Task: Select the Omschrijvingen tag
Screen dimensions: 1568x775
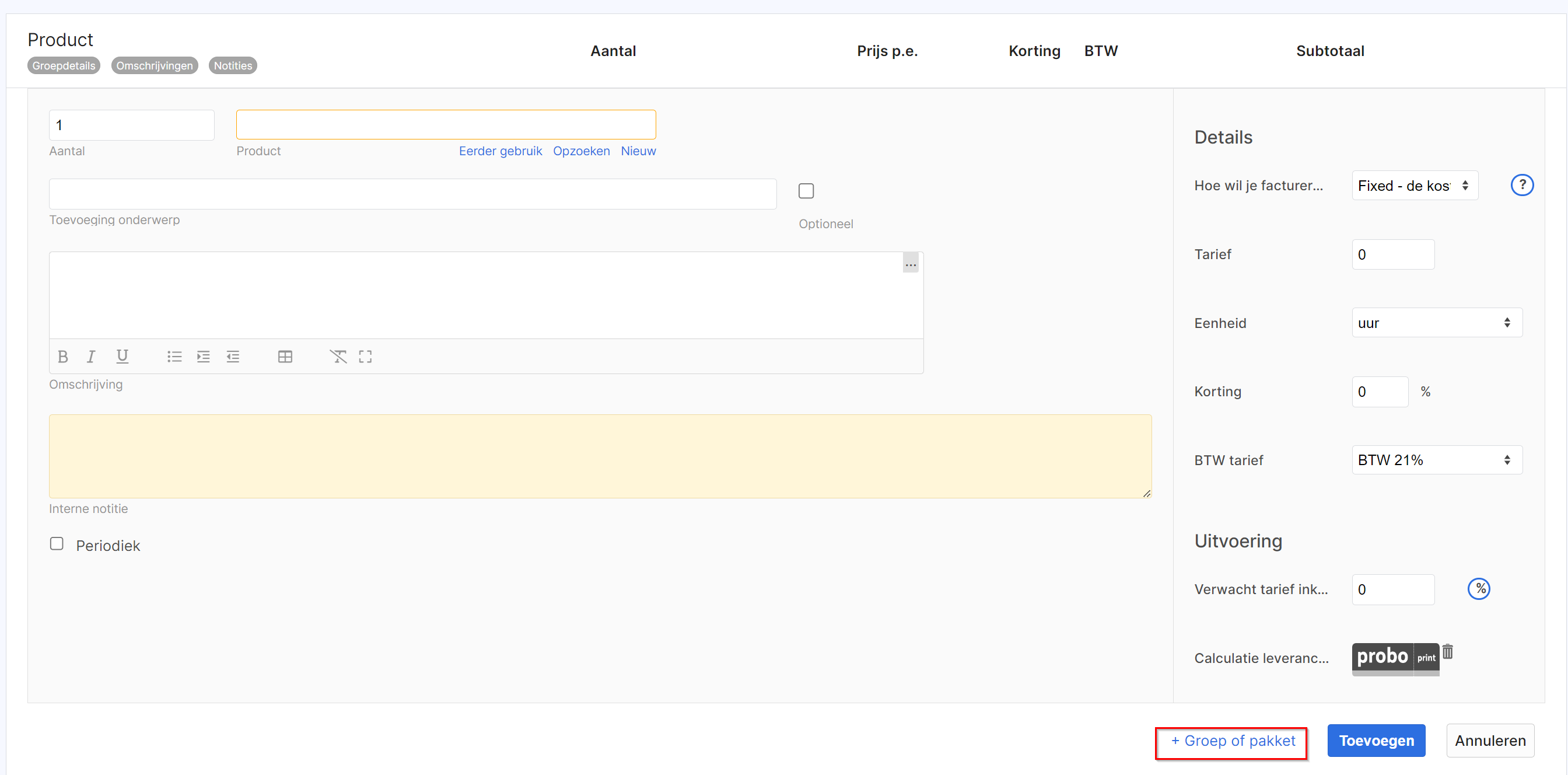Action: pos(155,66)
